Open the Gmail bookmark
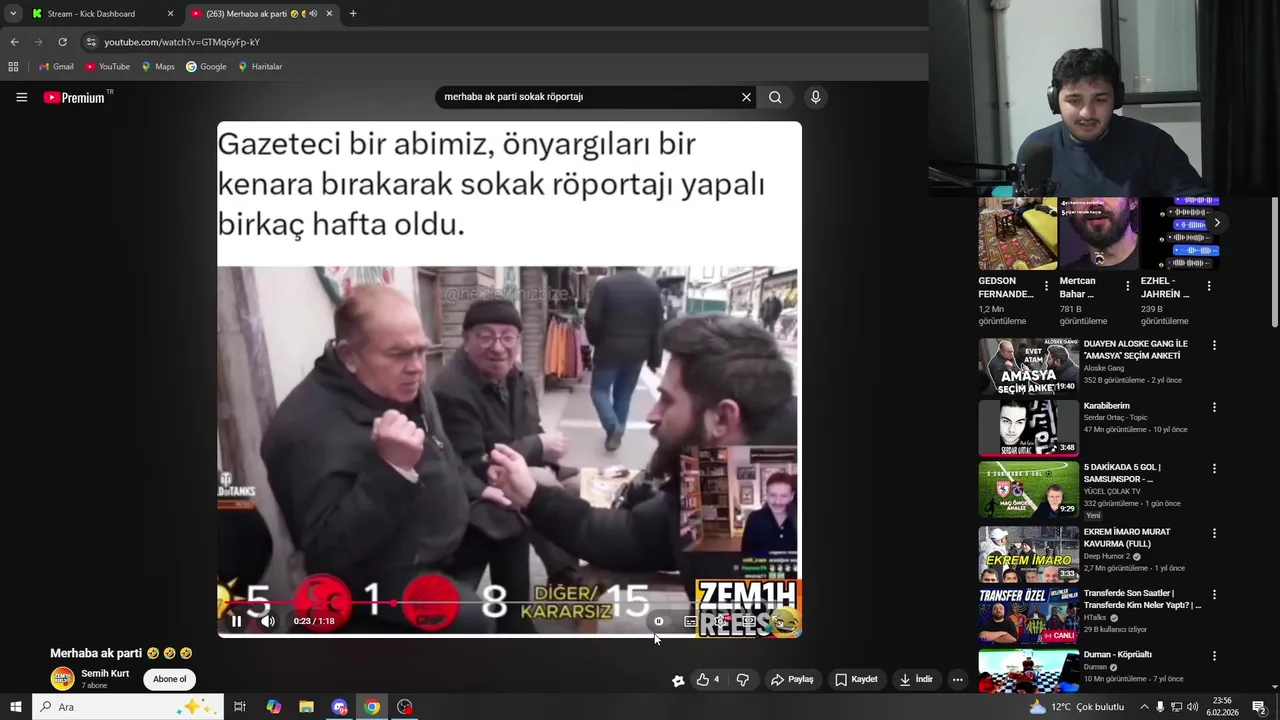Screen dimensions: 1280x720 tap(56, 67)
